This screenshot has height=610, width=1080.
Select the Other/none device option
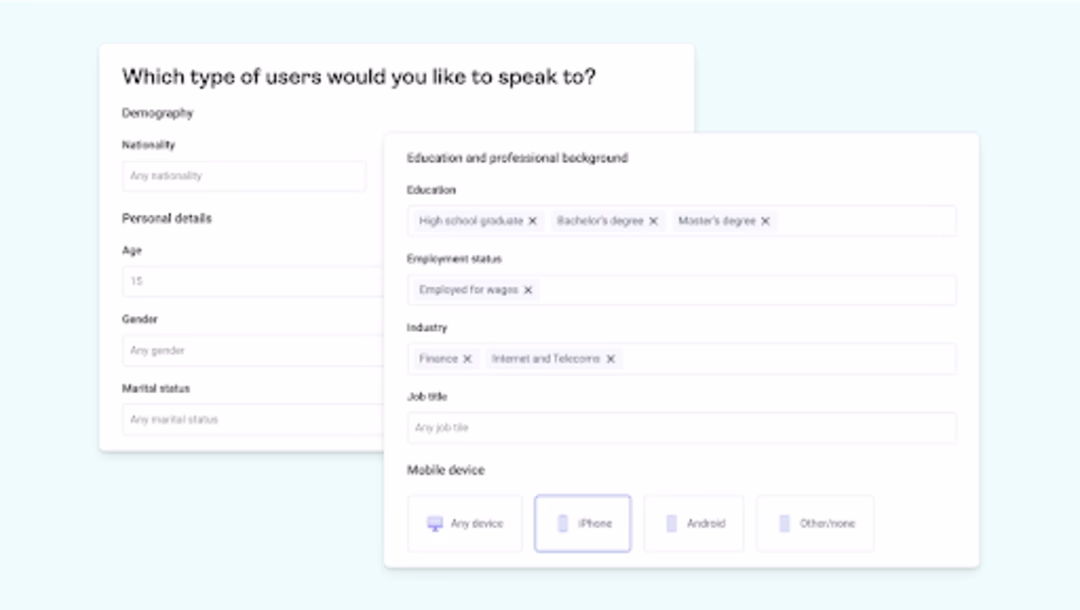coord(815,523)
